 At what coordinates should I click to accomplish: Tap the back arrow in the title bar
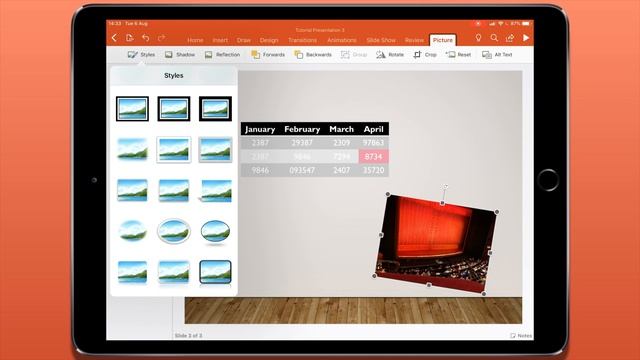[114, 38]
